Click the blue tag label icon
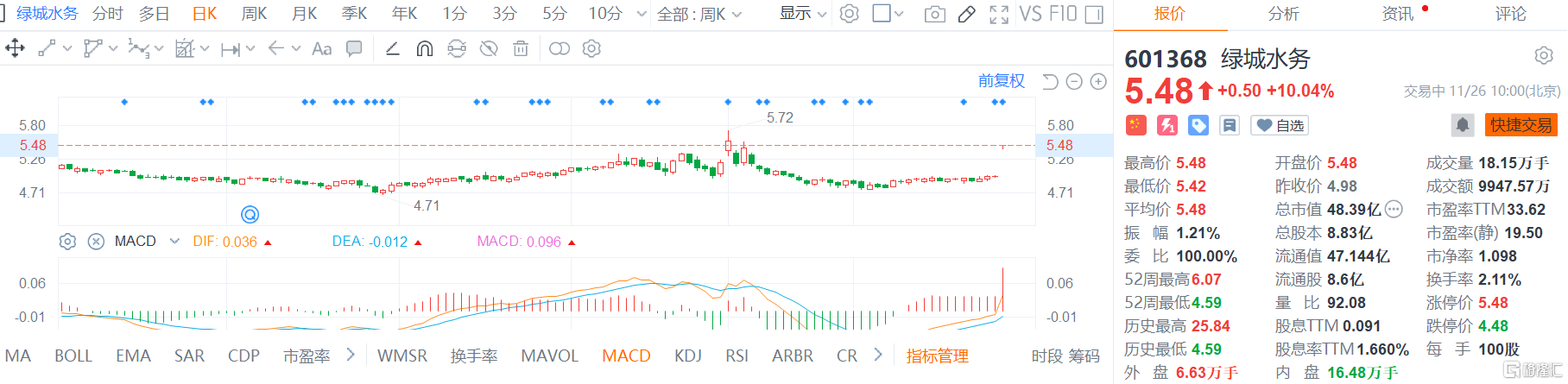This screenshot has height=384, width=1568. (1198, 125)
